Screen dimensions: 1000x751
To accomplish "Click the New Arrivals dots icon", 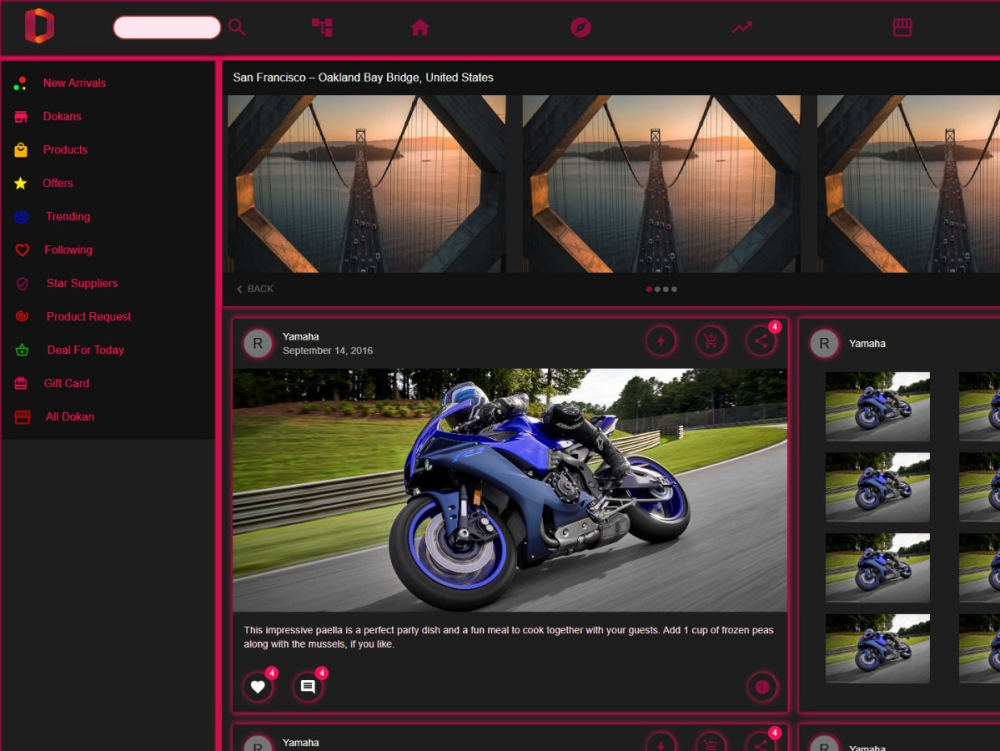I will tap(20, 83).
